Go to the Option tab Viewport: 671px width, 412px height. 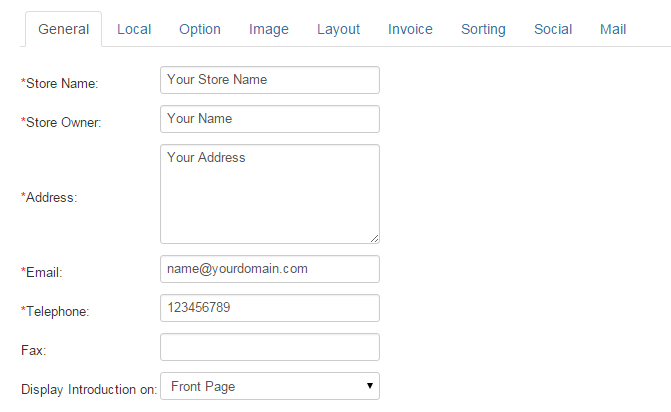pos(200,29)
